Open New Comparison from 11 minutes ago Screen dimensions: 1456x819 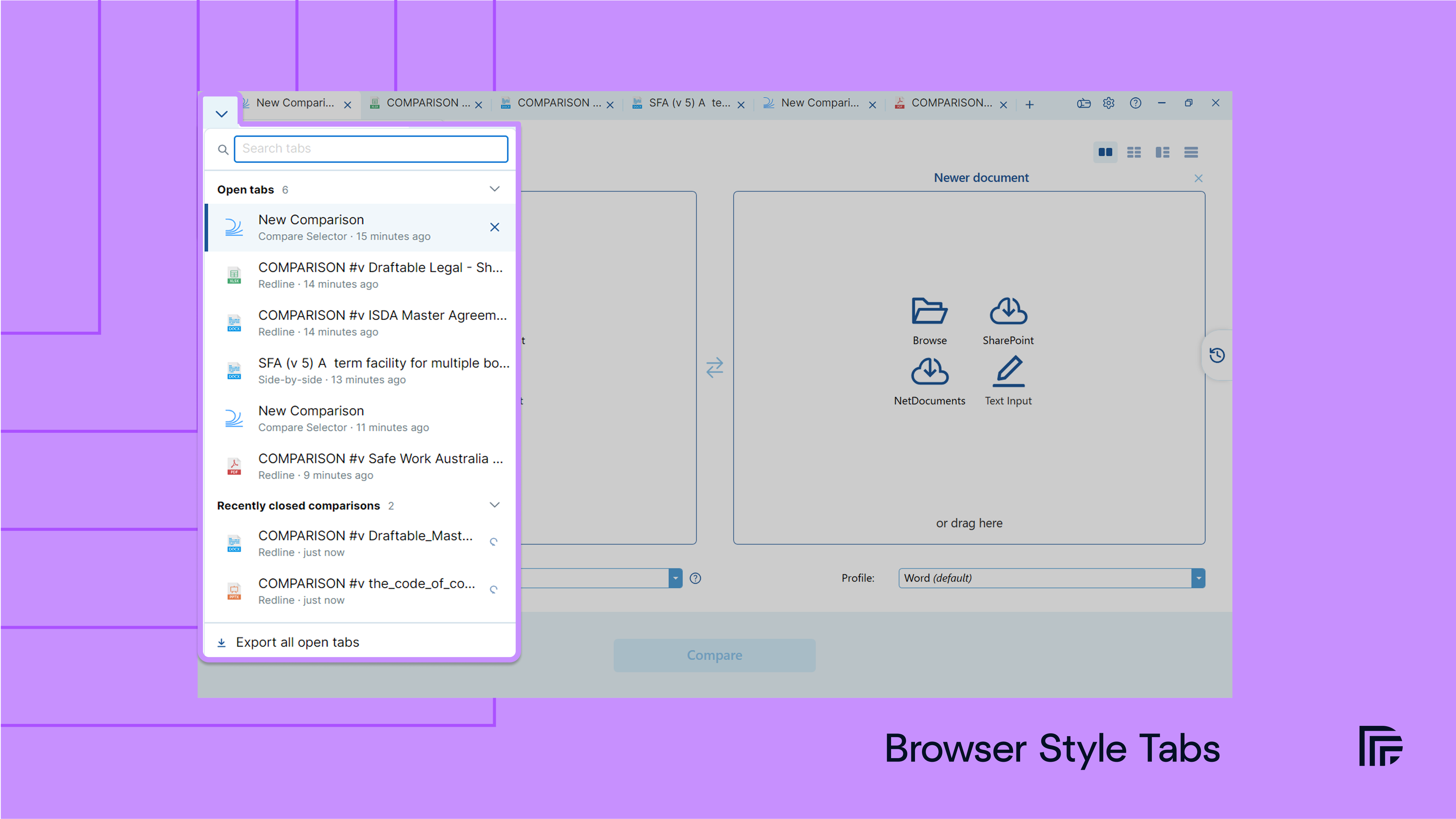359,418
